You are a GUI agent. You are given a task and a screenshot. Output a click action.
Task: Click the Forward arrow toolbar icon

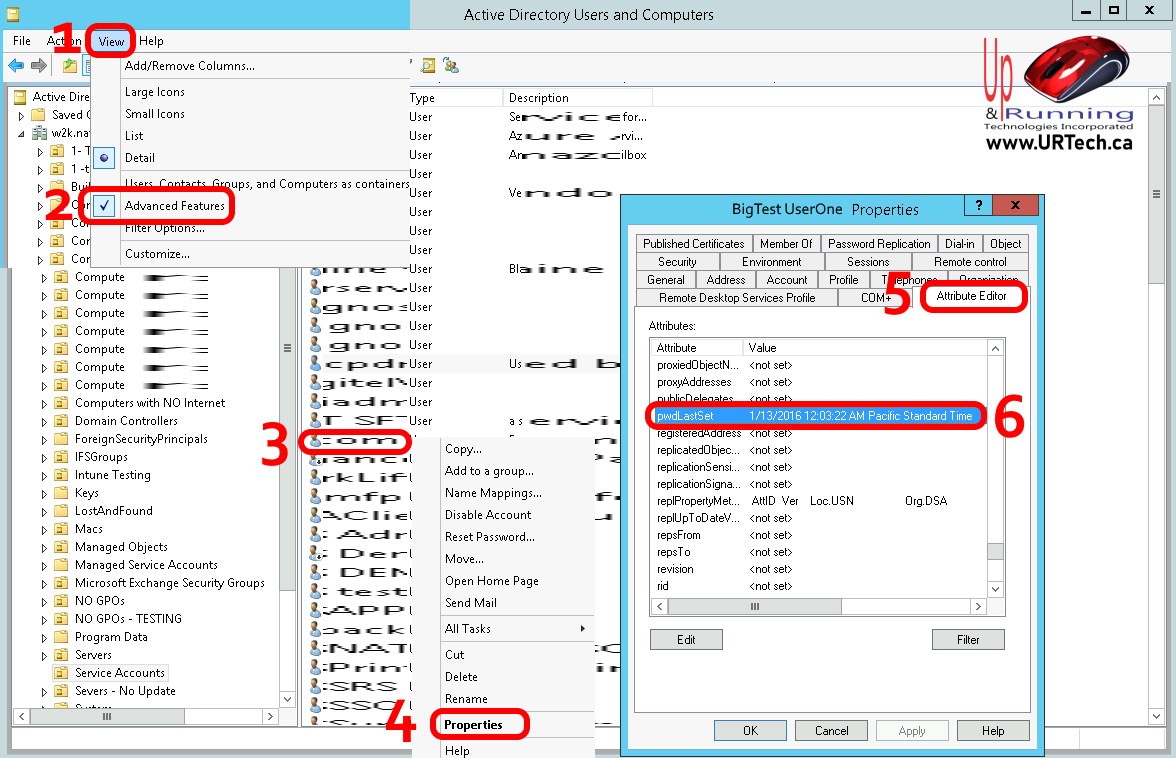38,66
